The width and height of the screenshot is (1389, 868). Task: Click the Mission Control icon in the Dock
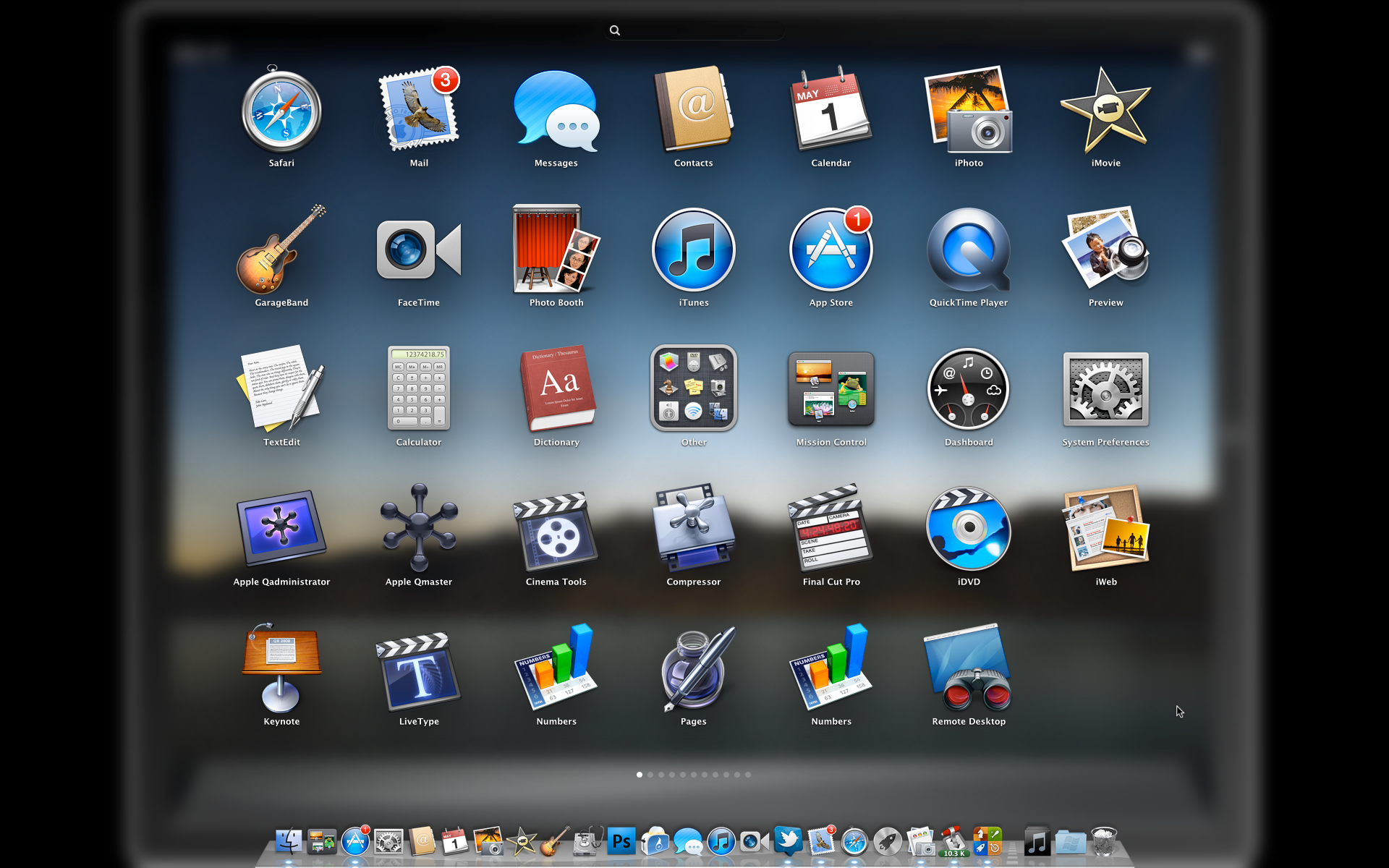(x=322, y=841)
